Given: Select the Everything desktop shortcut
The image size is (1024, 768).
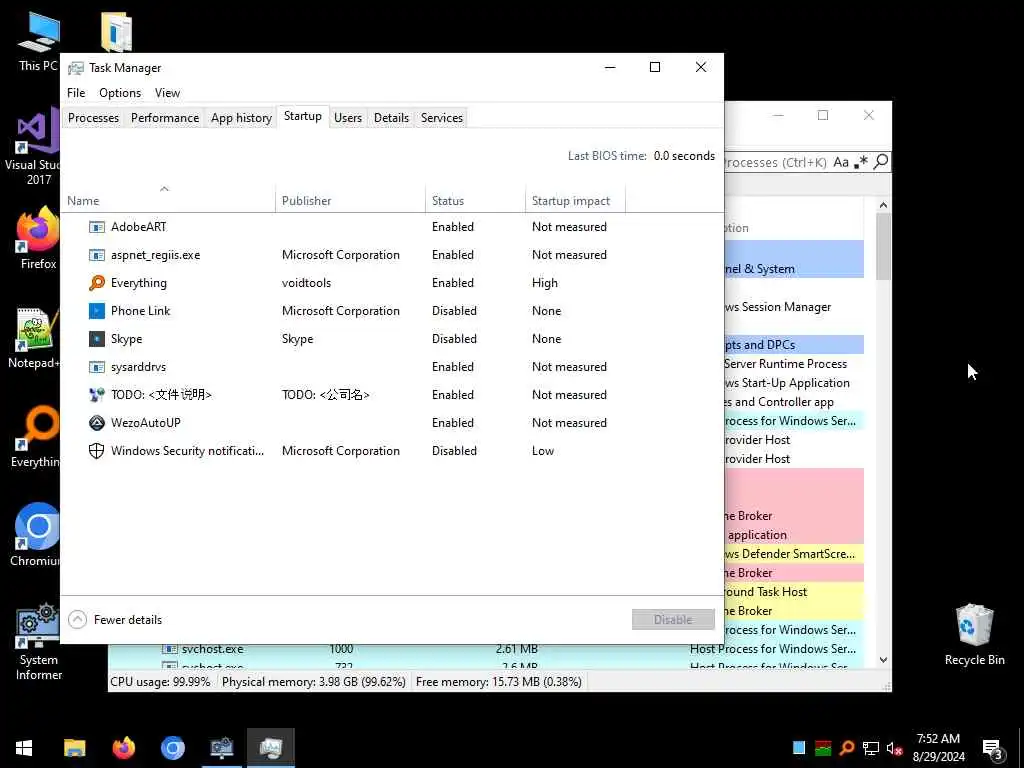Looking at the screenshot, I should pyautogui.click(x=35, y=436).
